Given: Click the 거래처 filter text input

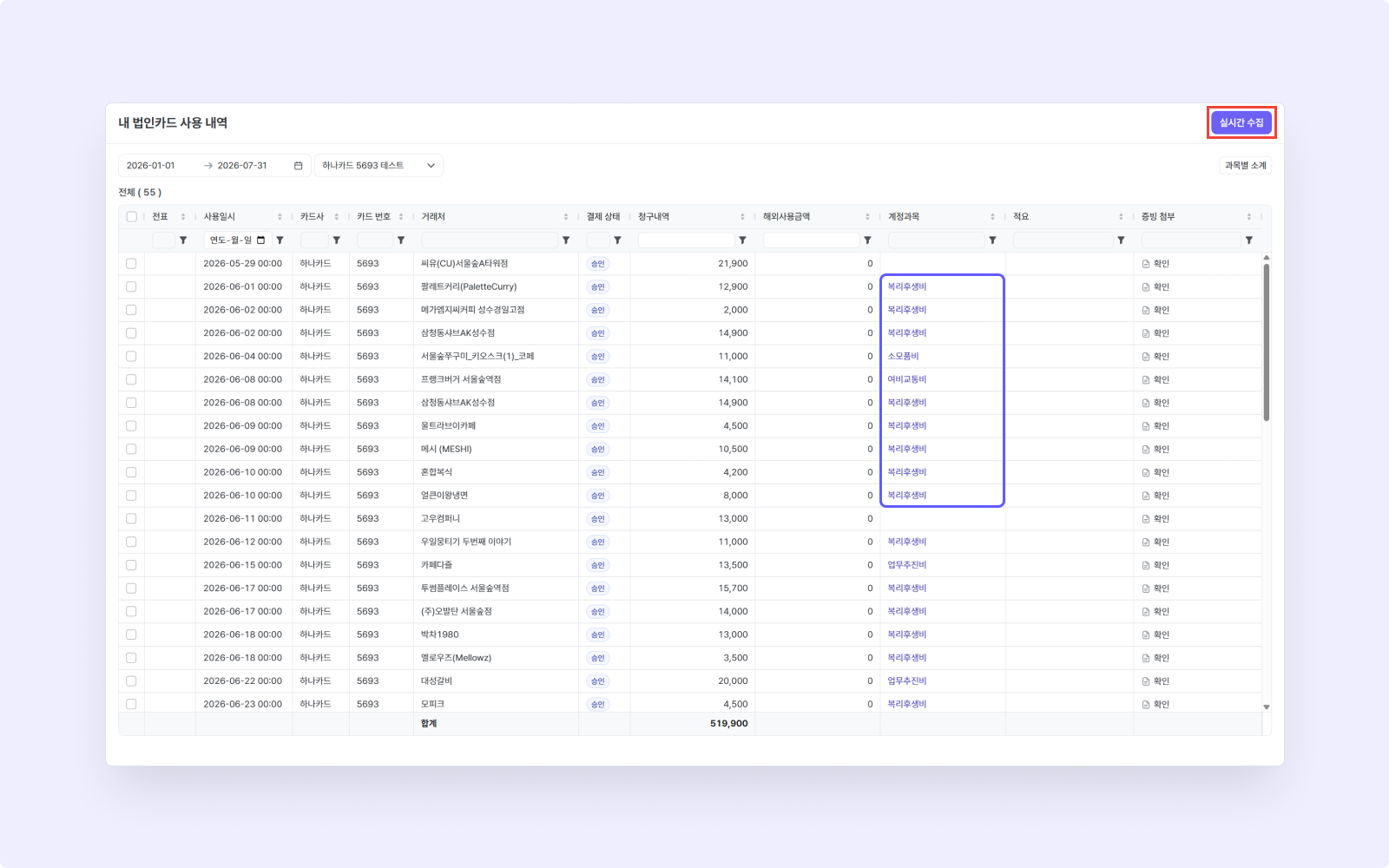Looking at the screenshot, I should click(490, 240).
